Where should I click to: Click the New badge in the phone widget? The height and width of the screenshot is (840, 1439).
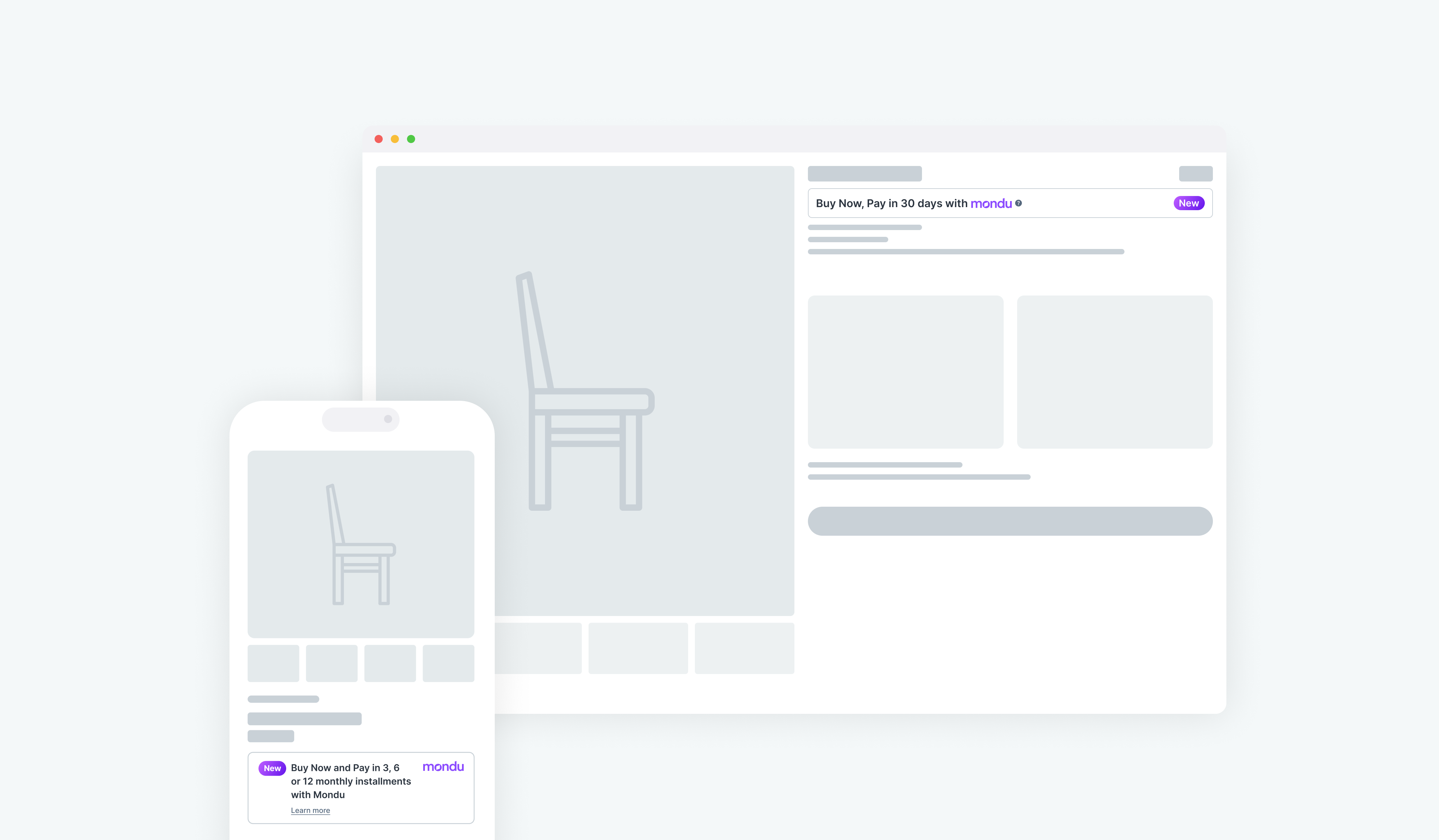(272, 768)
